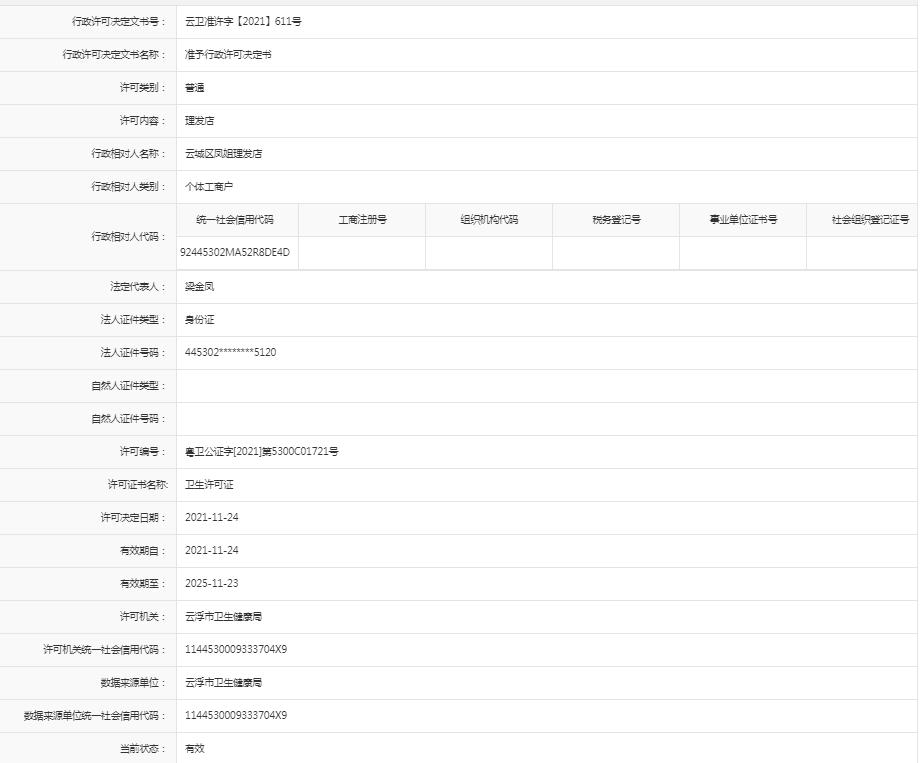Click the 当前状态 value 有效

pos(189,748)
